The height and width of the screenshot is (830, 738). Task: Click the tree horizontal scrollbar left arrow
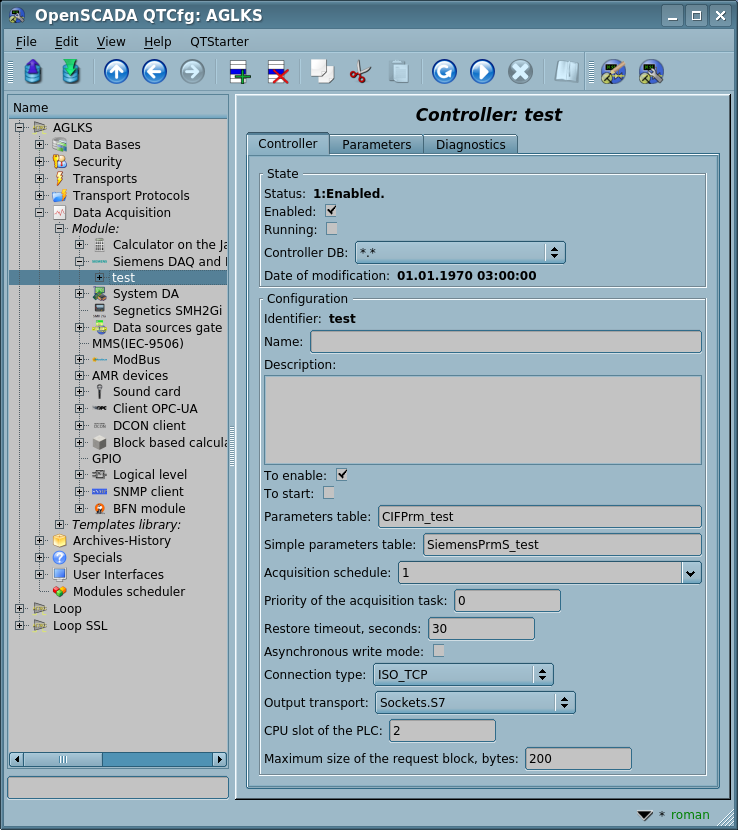16,759
